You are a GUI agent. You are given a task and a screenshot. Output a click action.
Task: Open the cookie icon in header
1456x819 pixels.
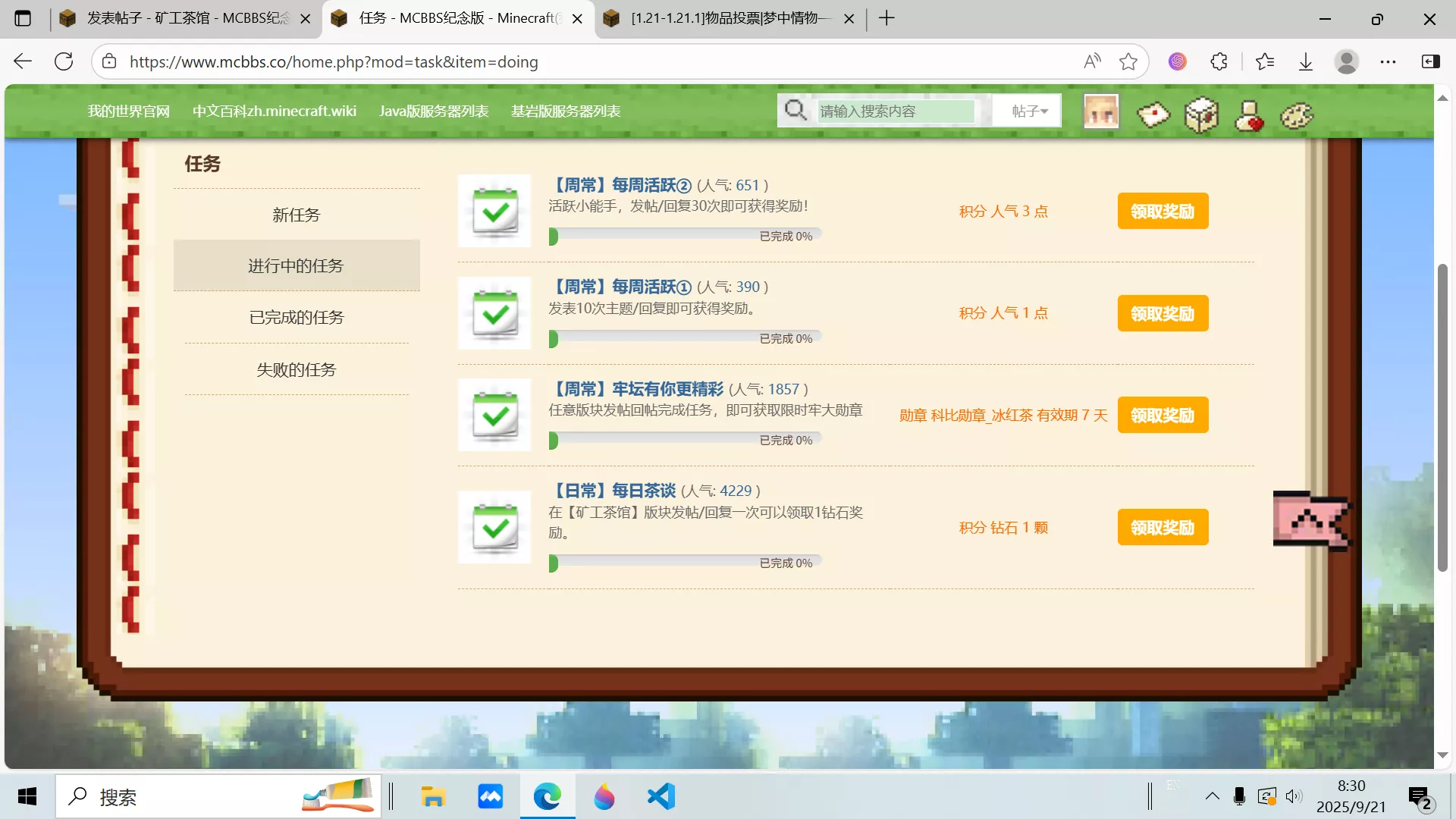1297,115
